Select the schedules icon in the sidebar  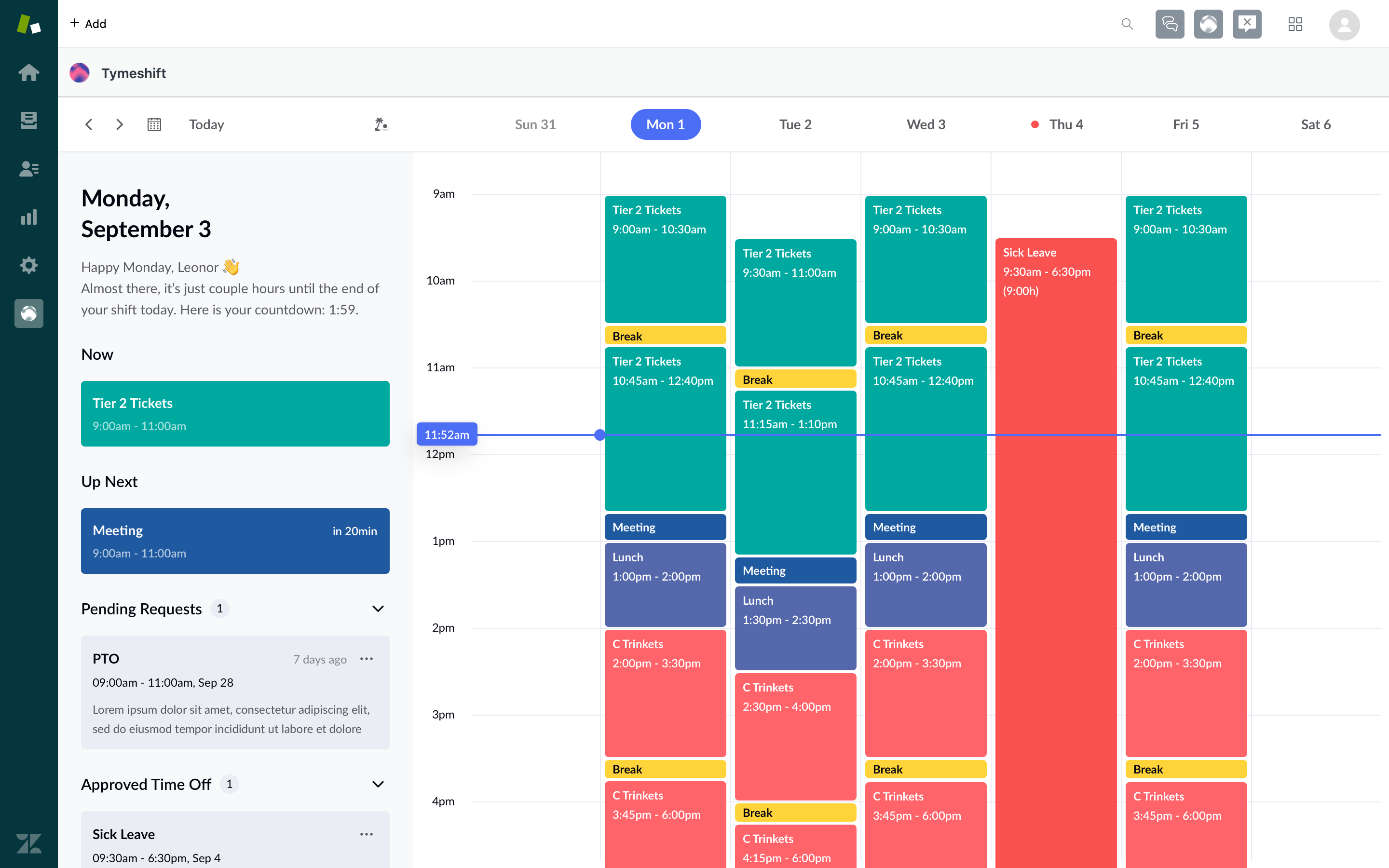point(29,121)
